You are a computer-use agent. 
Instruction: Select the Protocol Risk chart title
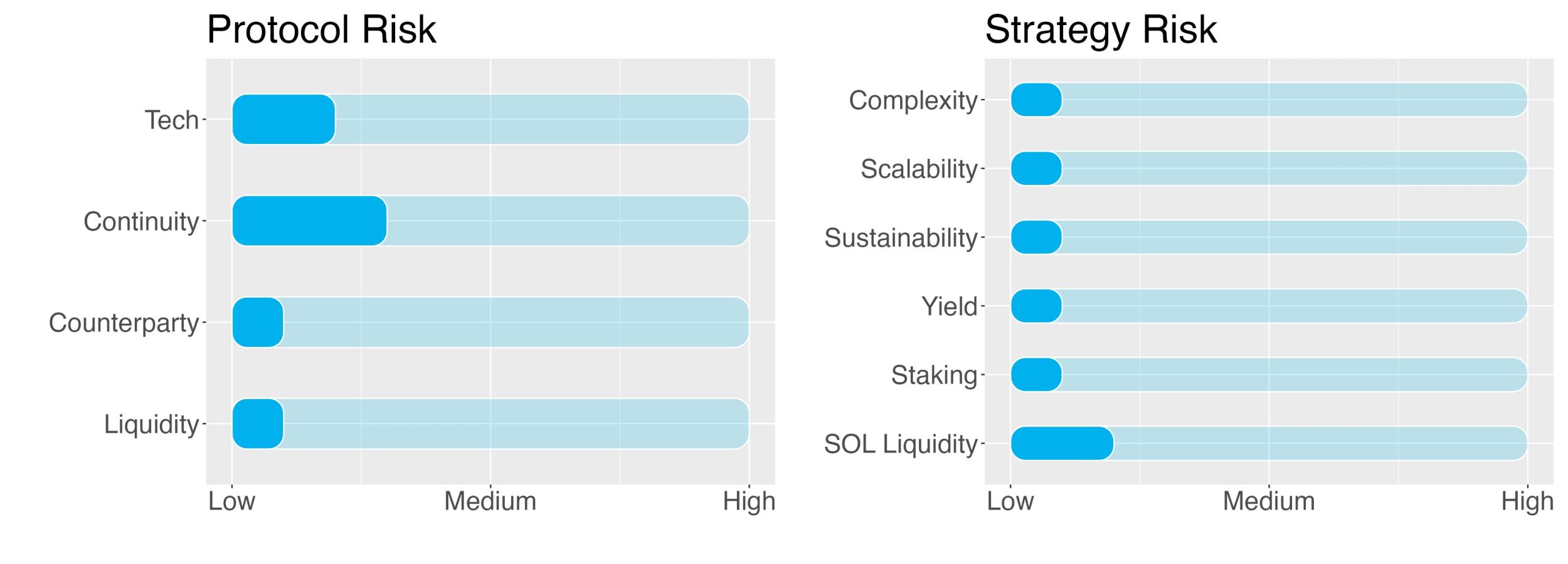tap(321, 29)
